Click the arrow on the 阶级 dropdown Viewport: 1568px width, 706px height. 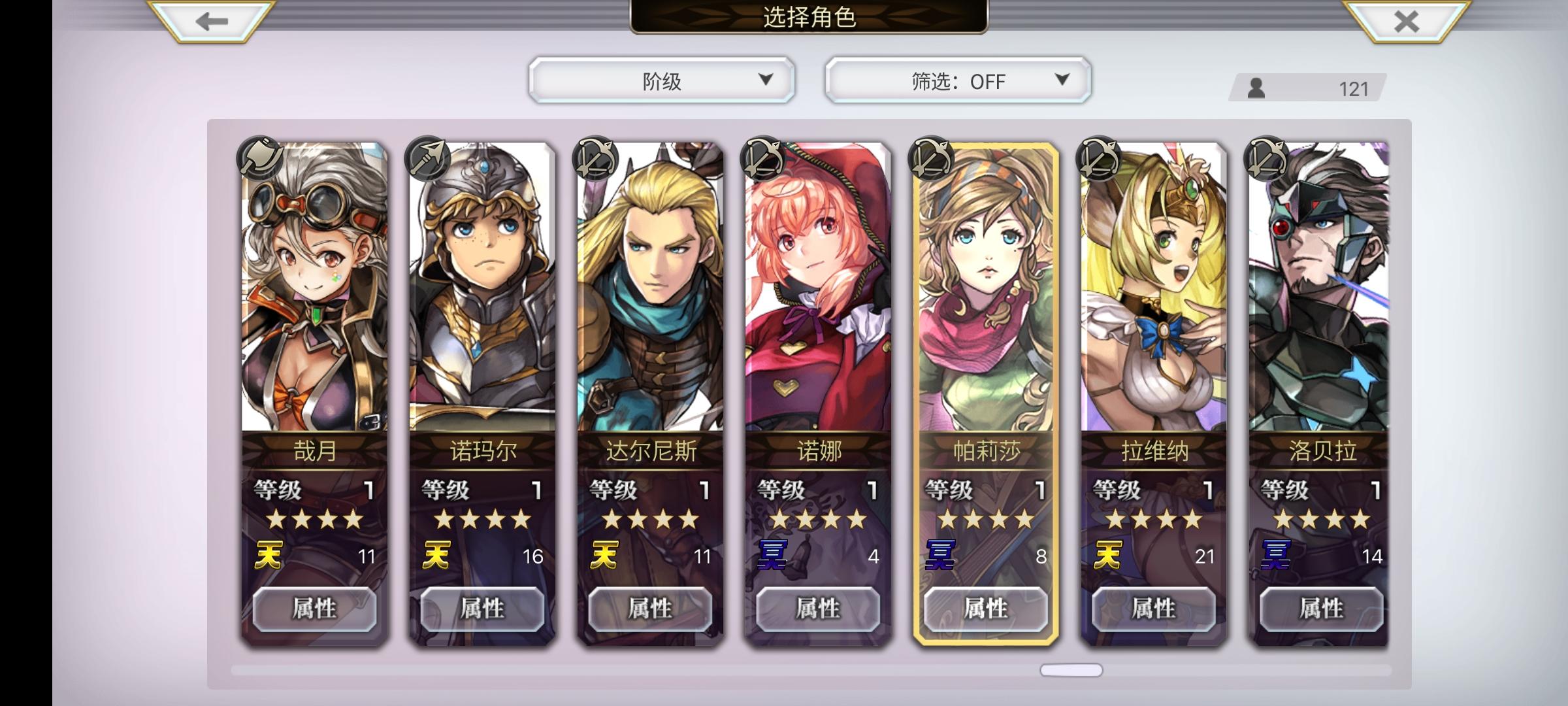[766, 80]
